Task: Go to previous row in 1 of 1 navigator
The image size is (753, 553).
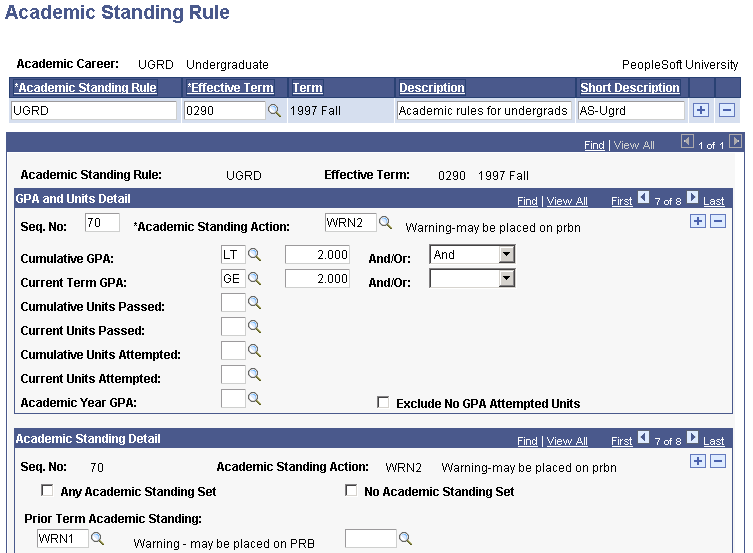Action: [x=687, y=141]
